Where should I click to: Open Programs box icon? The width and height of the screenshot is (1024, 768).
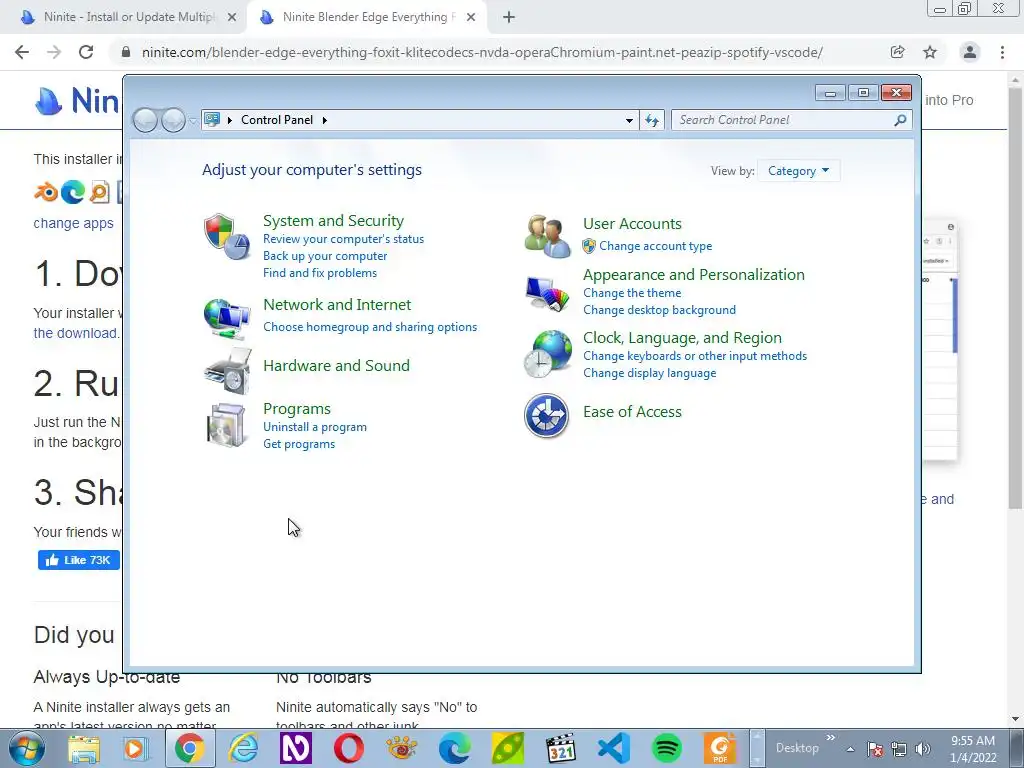[x=226, y=425]
